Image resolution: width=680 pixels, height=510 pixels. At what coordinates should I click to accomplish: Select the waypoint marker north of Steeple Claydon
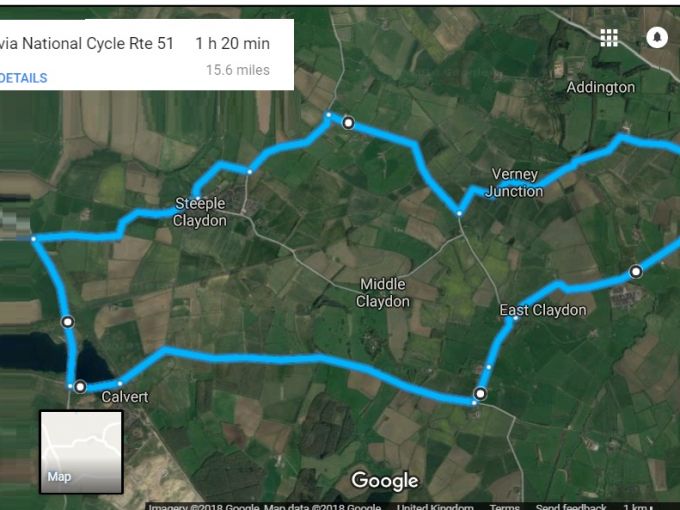[x=348, y=123]
